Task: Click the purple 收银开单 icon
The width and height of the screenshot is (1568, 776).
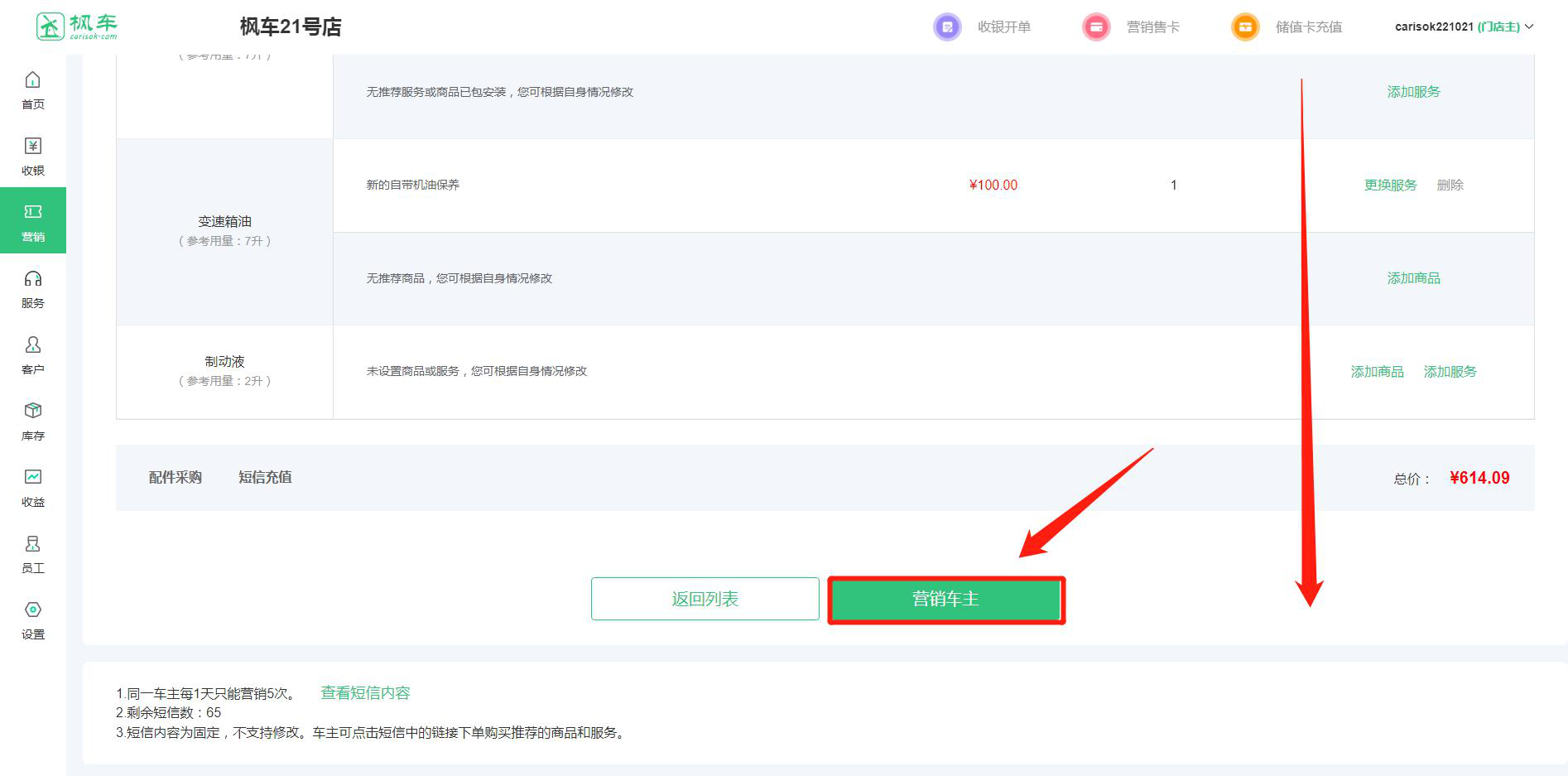Action: (947, 27)
